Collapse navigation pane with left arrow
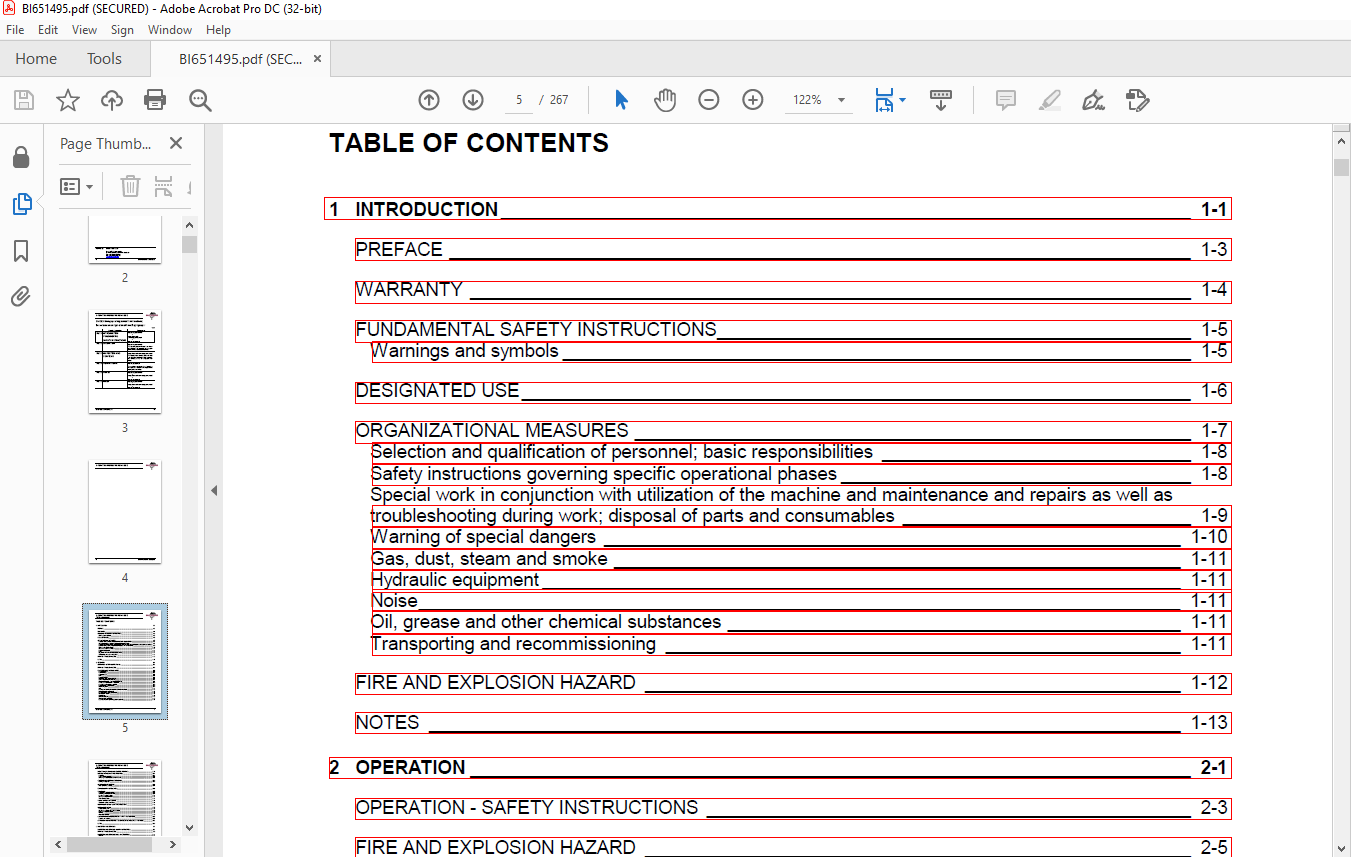The height and width of the screenshot is (857, 1351). point(213,490)
